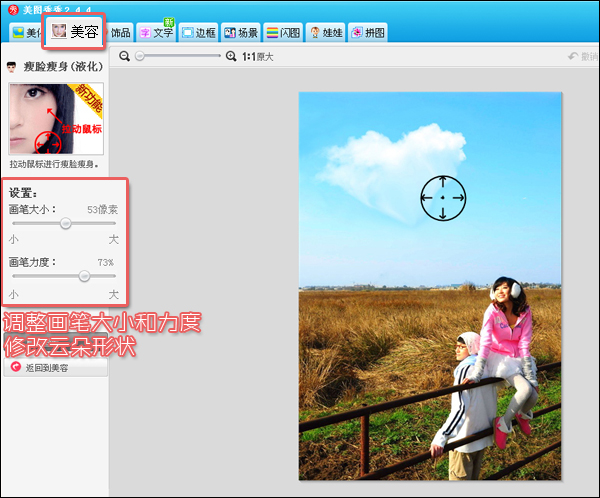The image size is (600, 498).
Task: Go to the 场景 (Scene) tab
Action: tap(240, 33)
